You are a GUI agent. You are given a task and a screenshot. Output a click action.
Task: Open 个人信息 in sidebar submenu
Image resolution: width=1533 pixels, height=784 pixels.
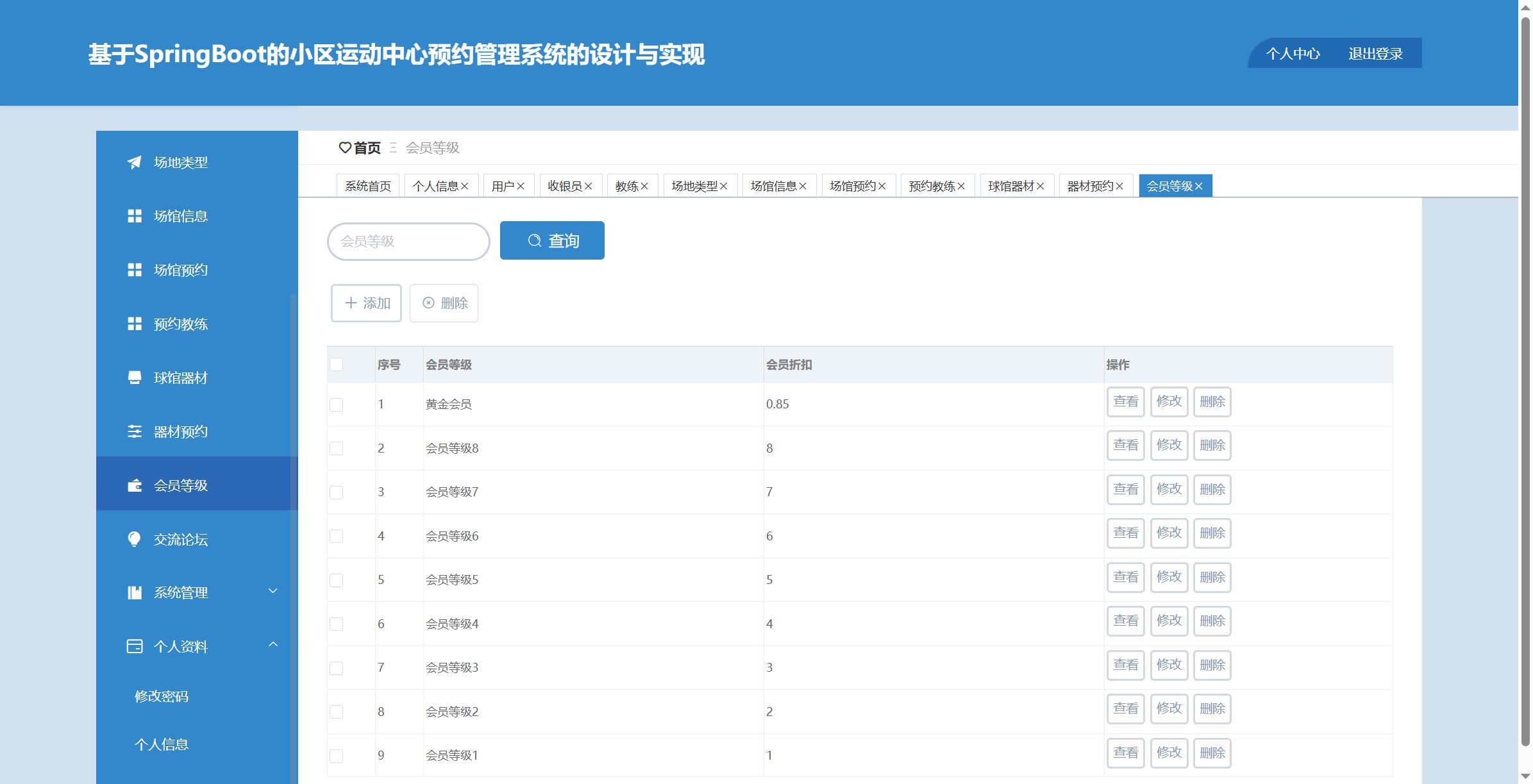162,744
